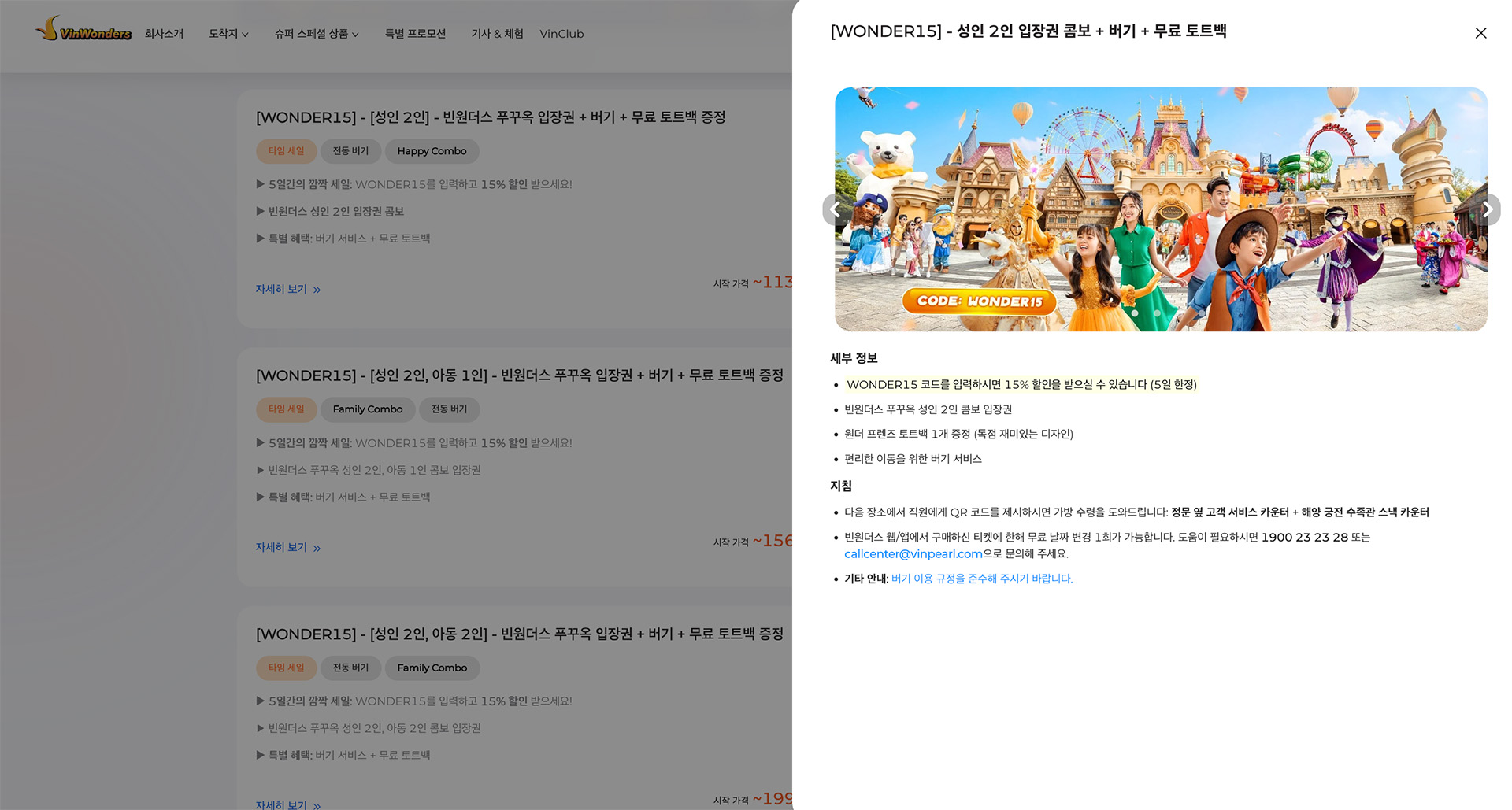The width and height of the screenshot is (1512, 810).
Task: Click the 타임 세일 tag on third product
Action: [x=286, y=668]
